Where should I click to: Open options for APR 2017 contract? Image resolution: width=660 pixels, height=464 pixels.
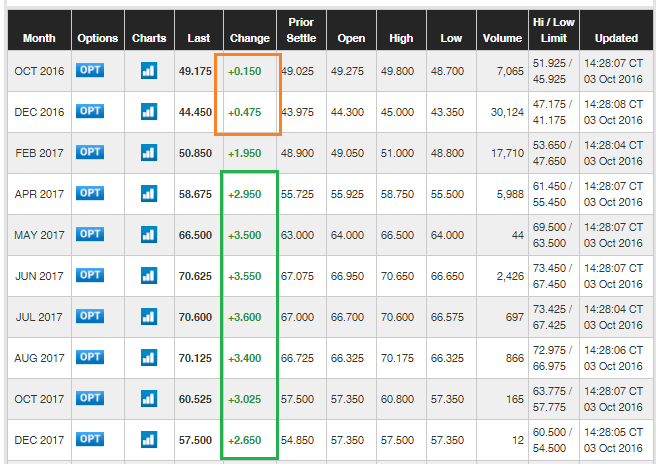click(91, 192)
